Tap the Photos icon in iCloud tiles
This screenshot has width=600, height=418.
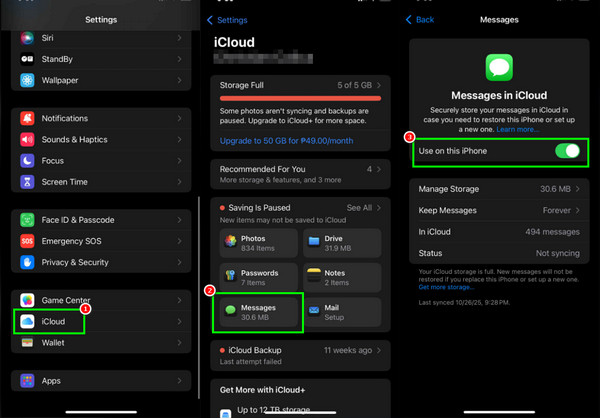pyautogui.click(x=230, y=241)
